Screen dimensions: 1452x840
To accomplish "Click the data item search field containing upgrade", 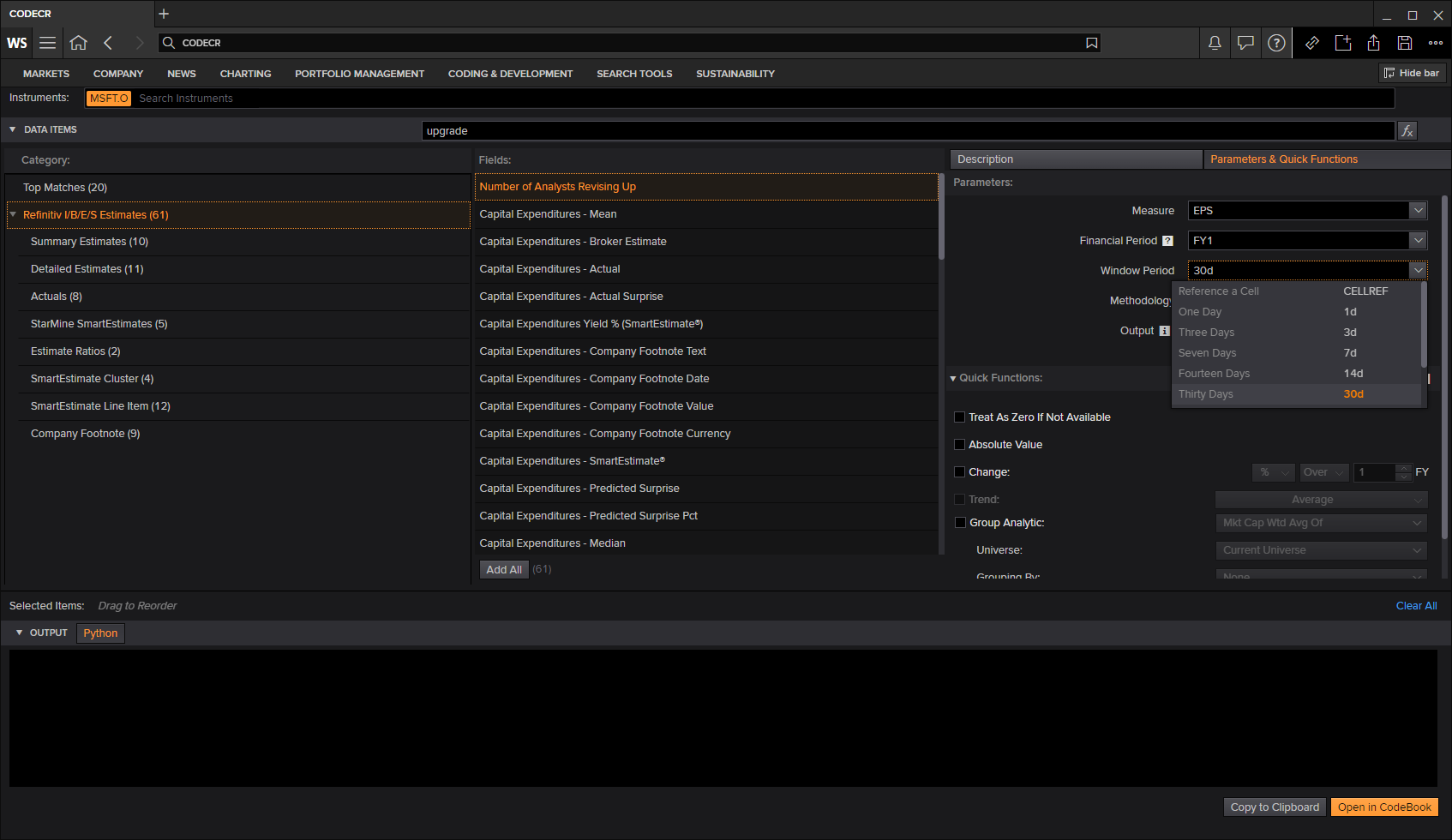I will point(908,131).
